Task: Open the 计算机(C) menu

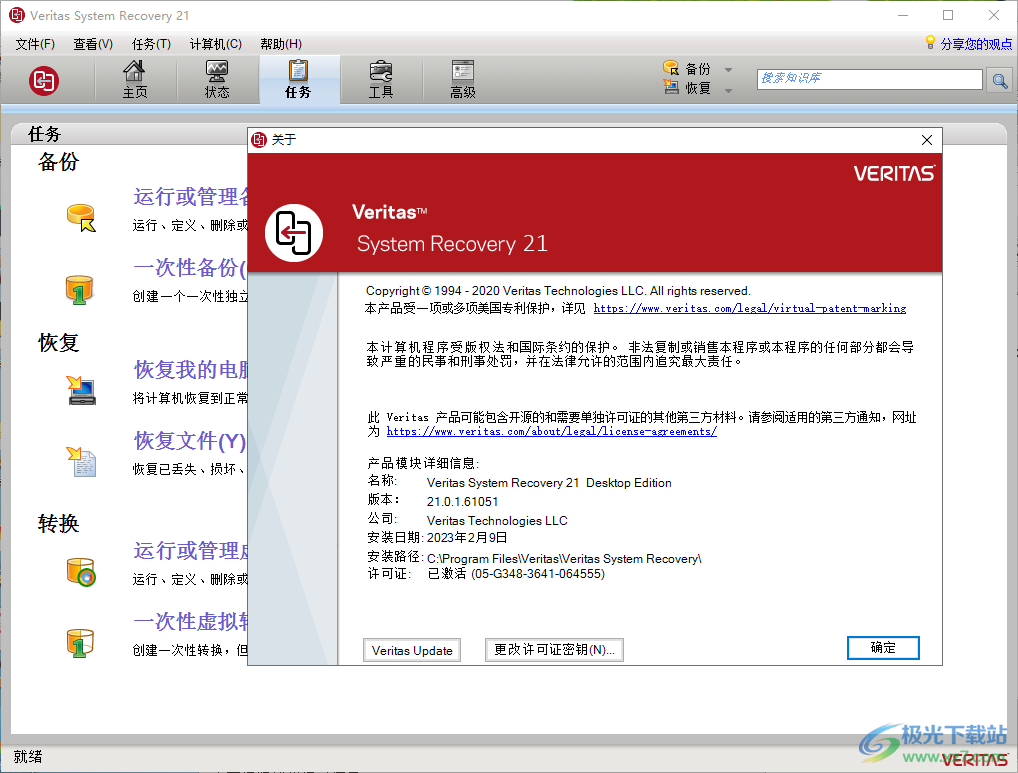Action: click(218, 43)
